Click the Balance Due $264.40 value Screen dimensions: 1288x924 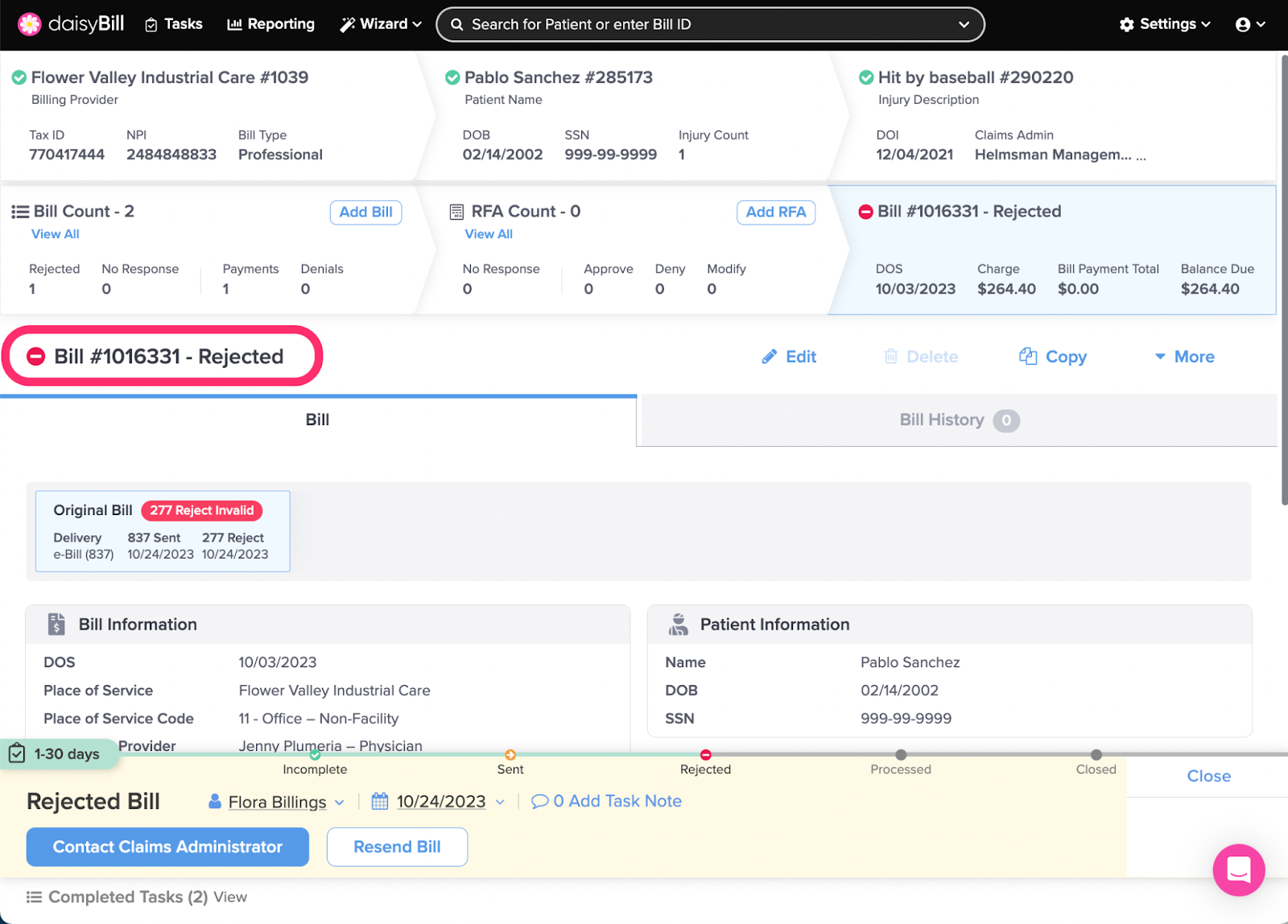coord(1210,289)
